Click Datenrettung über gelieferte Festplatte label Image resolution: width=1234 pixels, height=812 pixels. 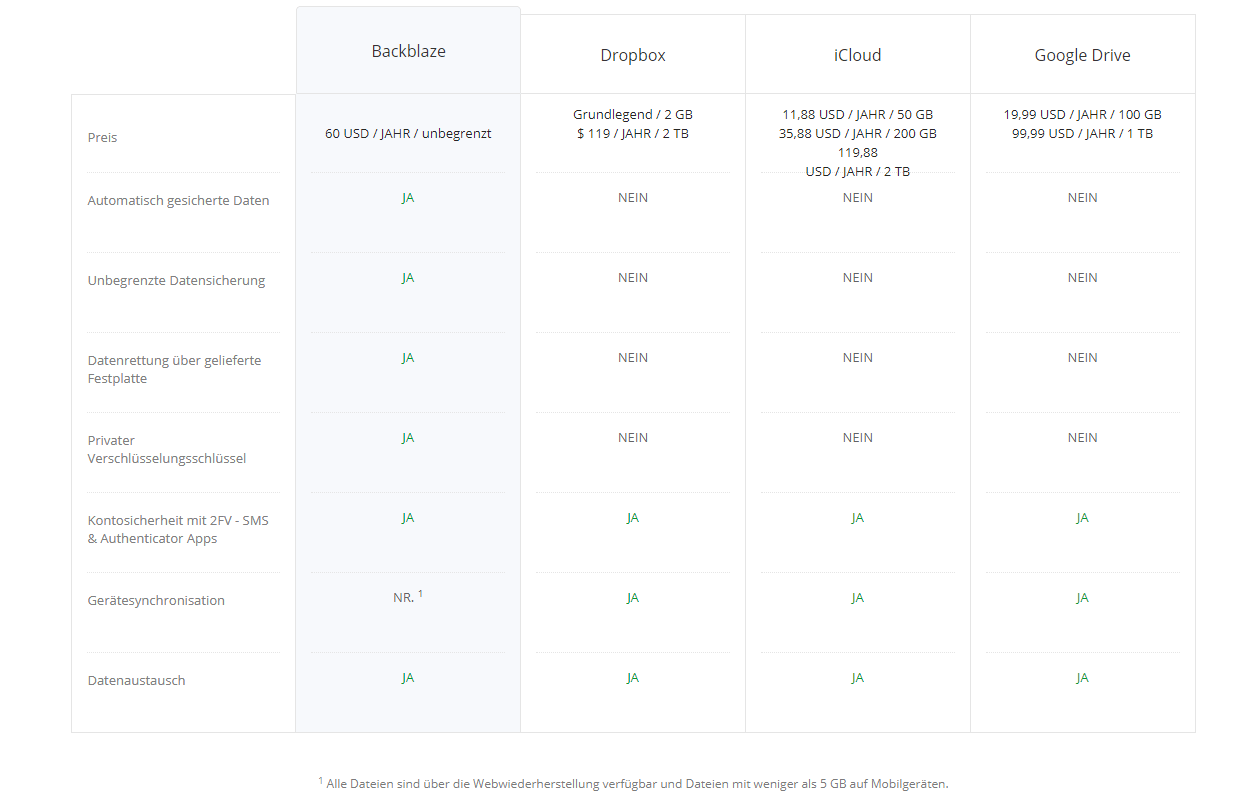point(174,369)
